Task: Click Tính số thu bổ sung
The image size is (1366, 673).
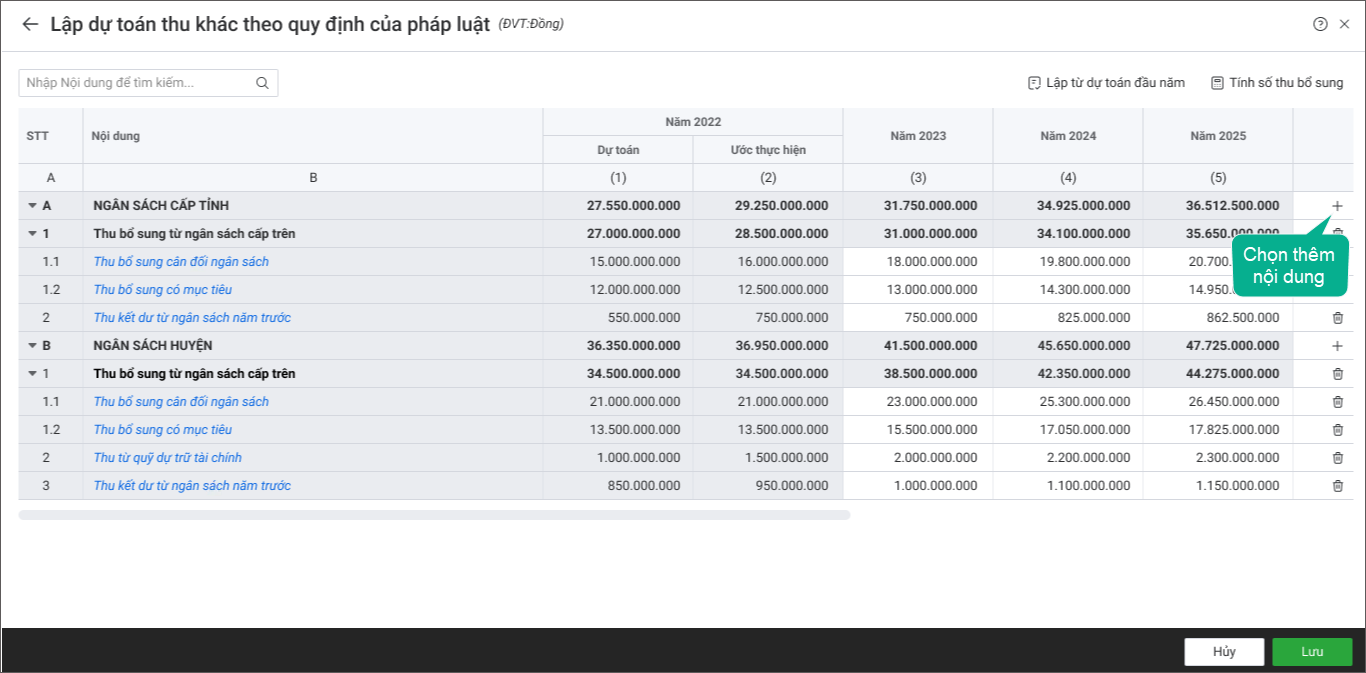Action: (x=1277, y=83)
